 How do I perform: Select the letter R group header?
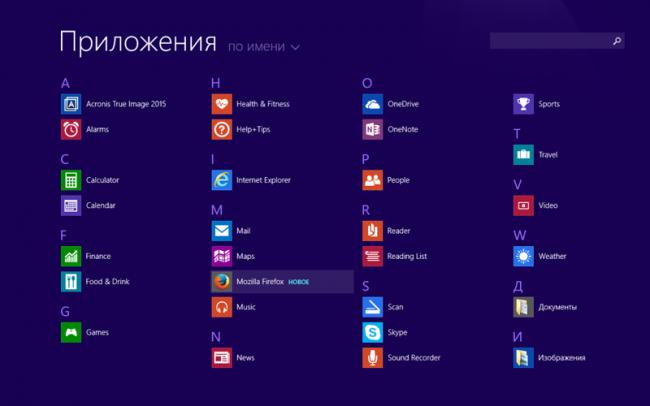366,210
